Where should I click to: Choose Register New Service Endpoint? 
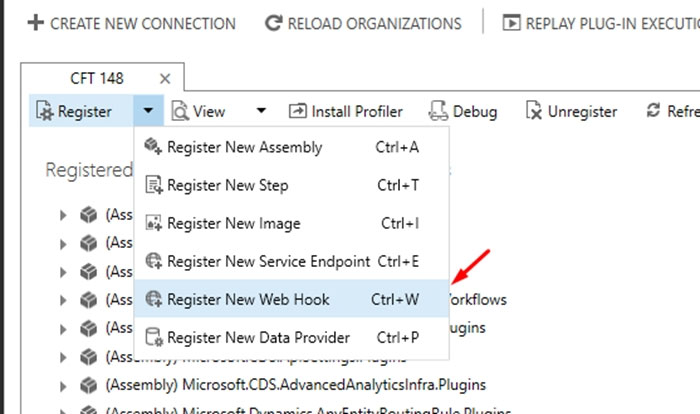[291, 261]
